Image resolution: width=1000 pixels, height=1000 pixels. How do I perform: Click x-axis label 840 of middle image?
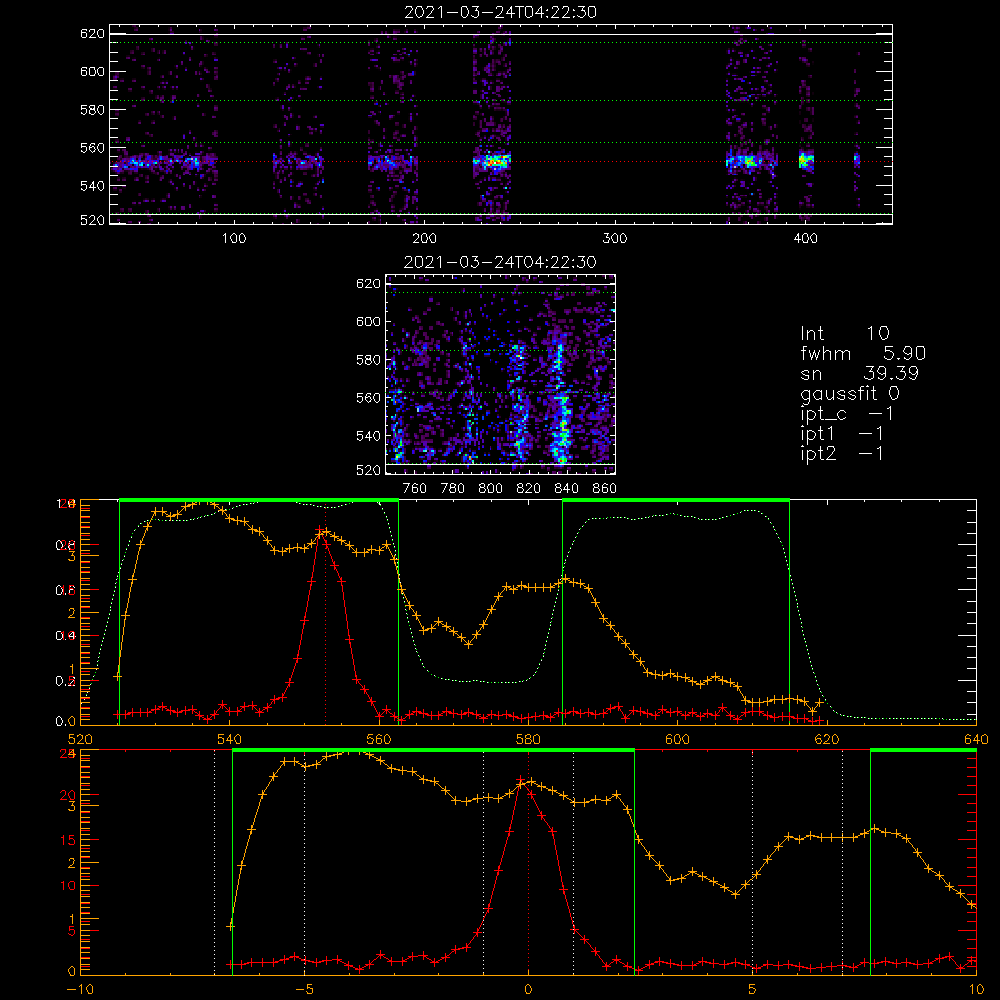tap(566, 489)
